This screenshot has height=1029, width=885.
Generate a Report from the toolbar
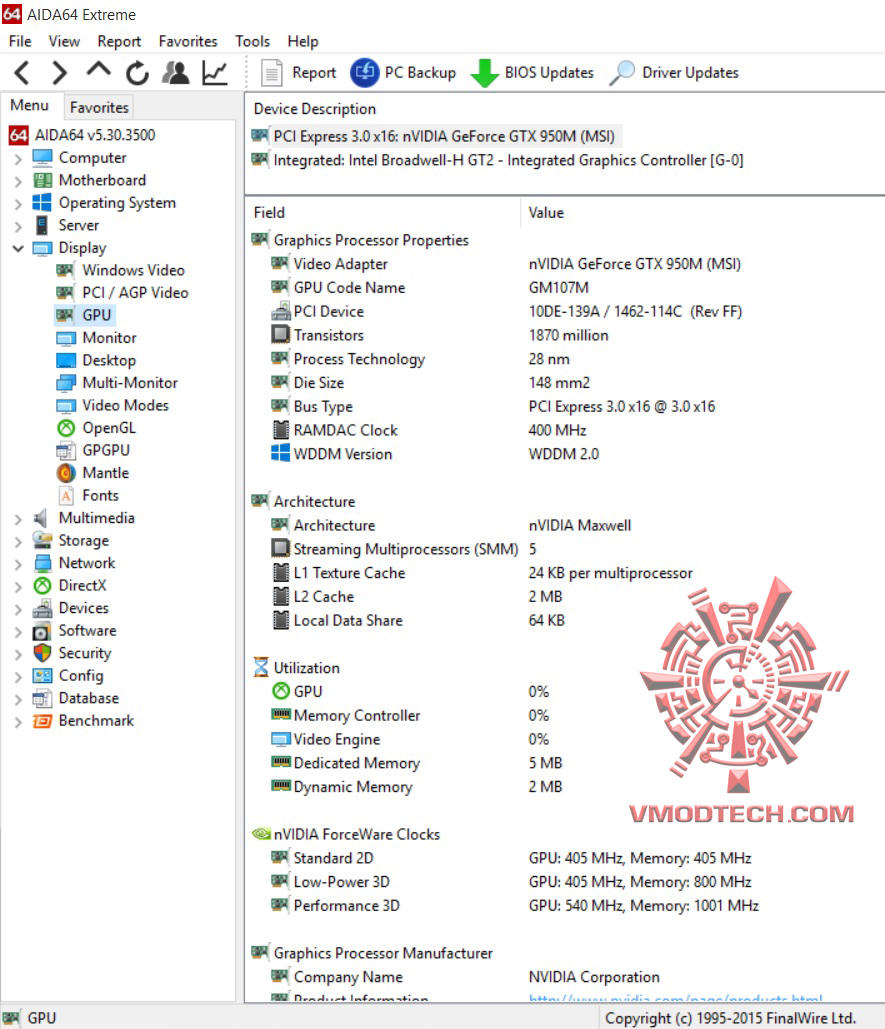(x=298, y=73)
